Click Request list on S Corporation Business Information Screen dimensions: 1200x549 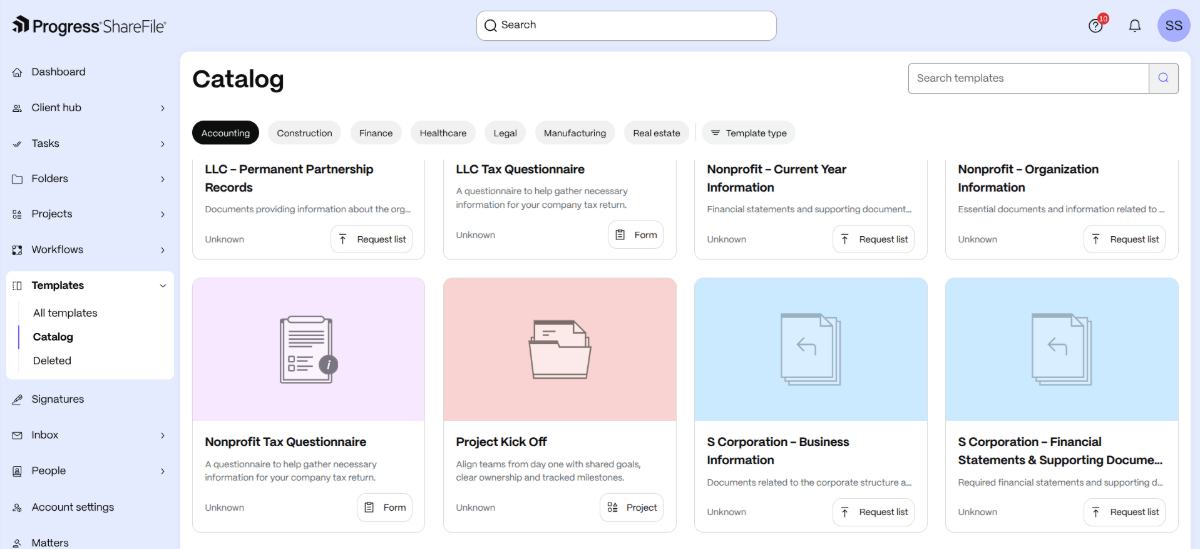coord(873,512)
